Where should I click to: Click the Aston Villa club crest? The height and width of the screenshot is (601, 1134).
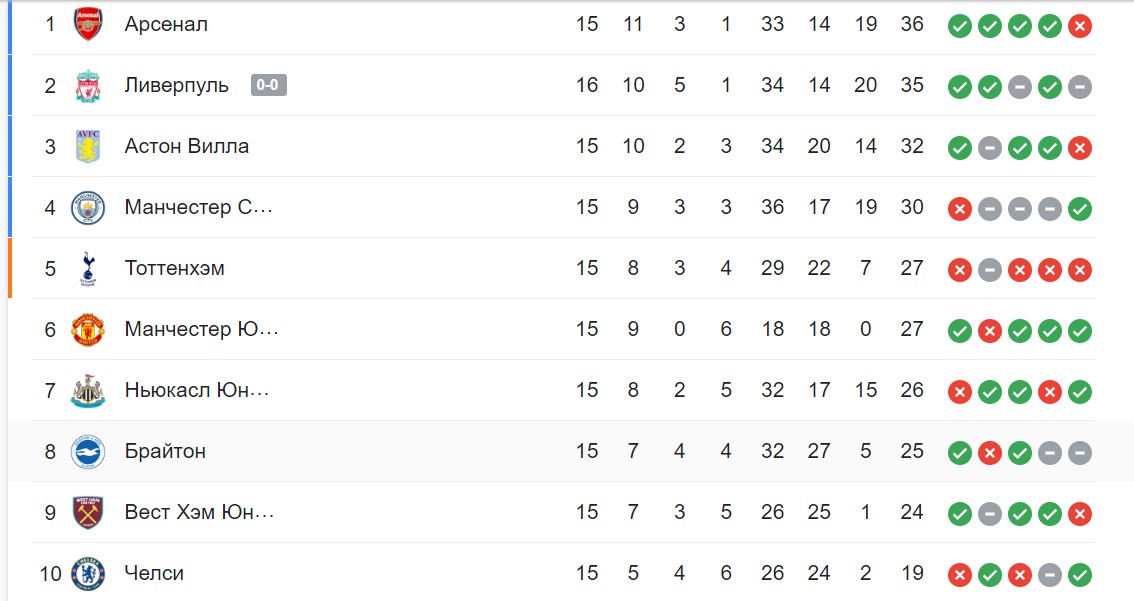click(x=88, y=147)
